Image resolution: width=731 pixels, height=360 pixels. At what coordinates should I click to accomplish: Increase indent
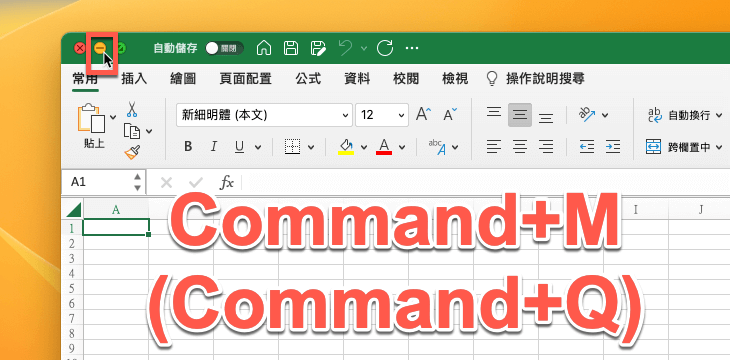[613, 147]
